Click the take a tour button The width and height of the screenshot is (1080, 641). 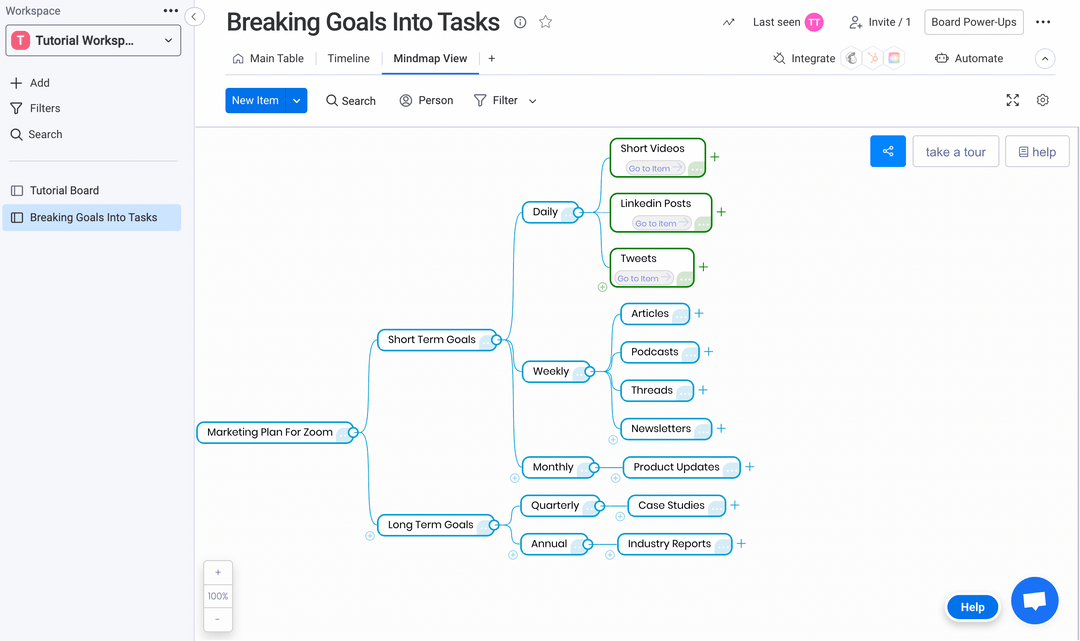[x=955, y=151]
